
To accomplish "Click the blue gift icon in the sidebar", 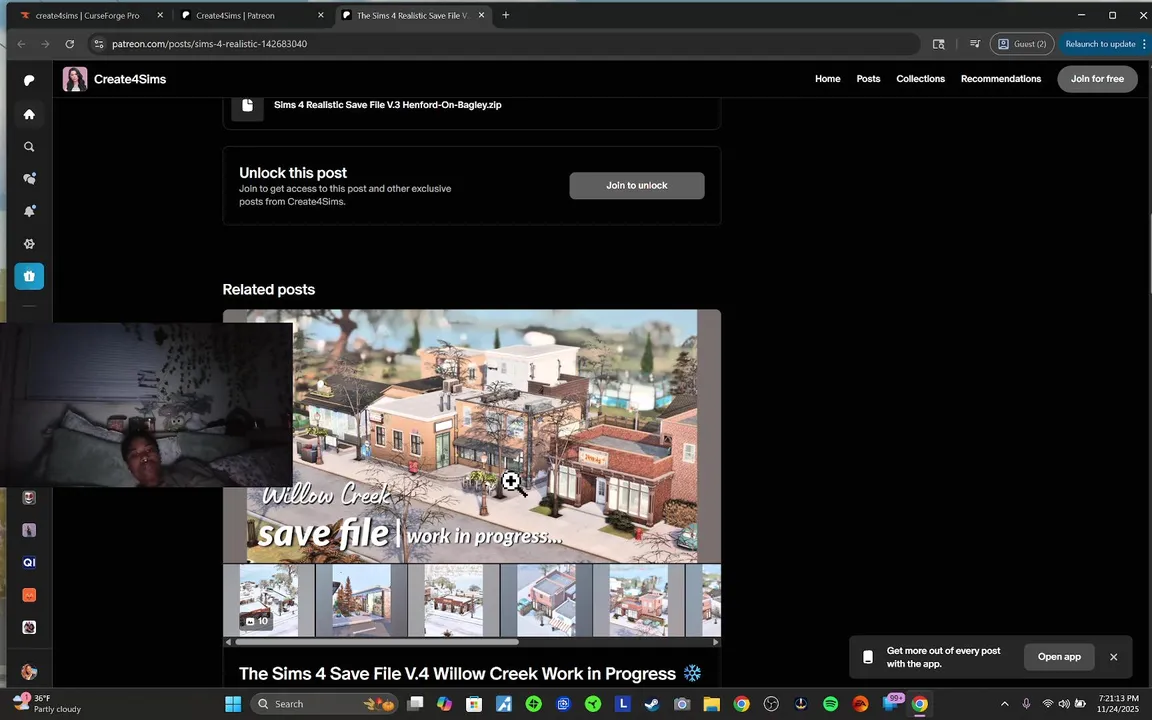I will (29, 276).
